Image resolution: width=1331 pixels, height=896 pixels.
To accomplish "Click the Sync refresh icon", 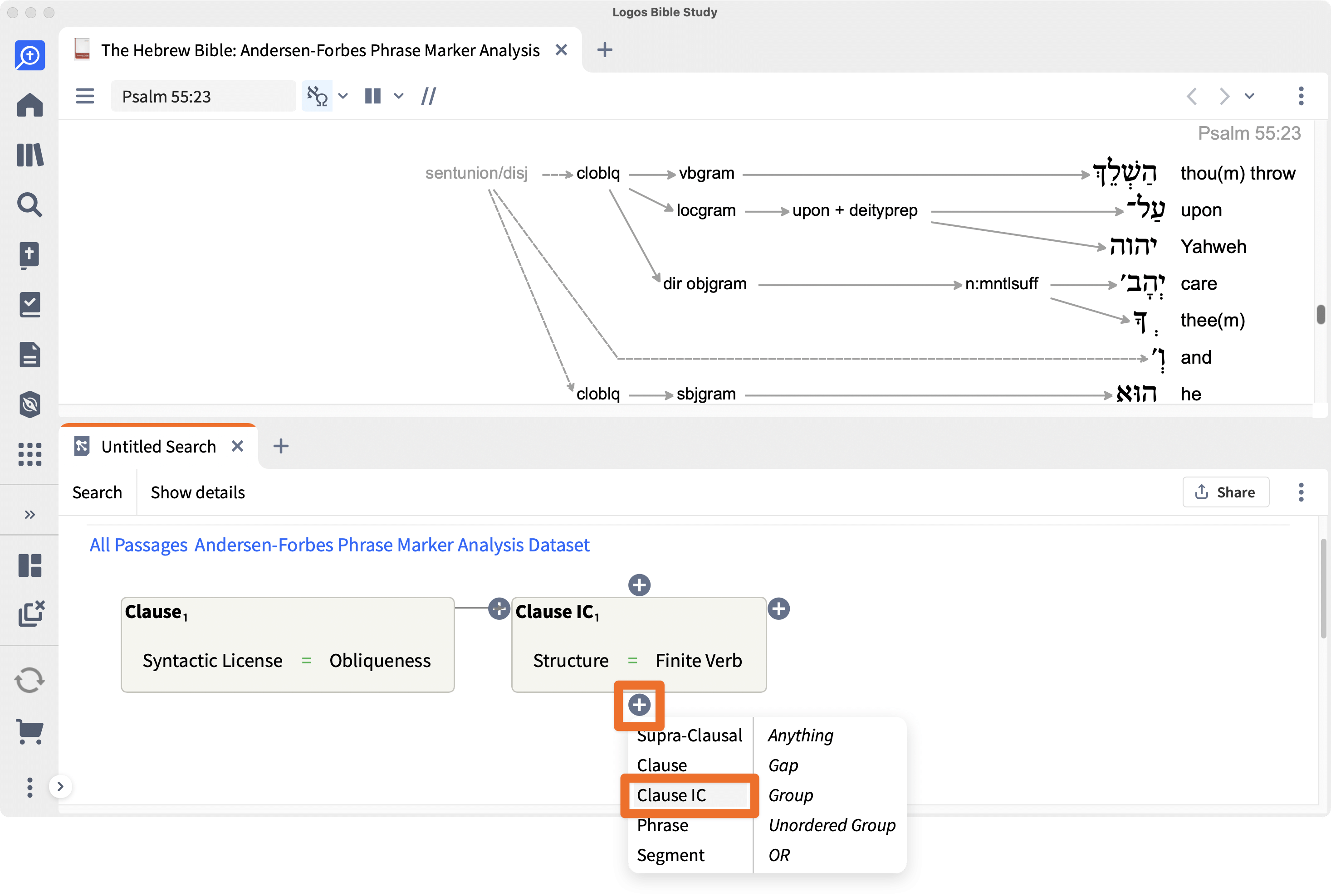I will [30, 680].
